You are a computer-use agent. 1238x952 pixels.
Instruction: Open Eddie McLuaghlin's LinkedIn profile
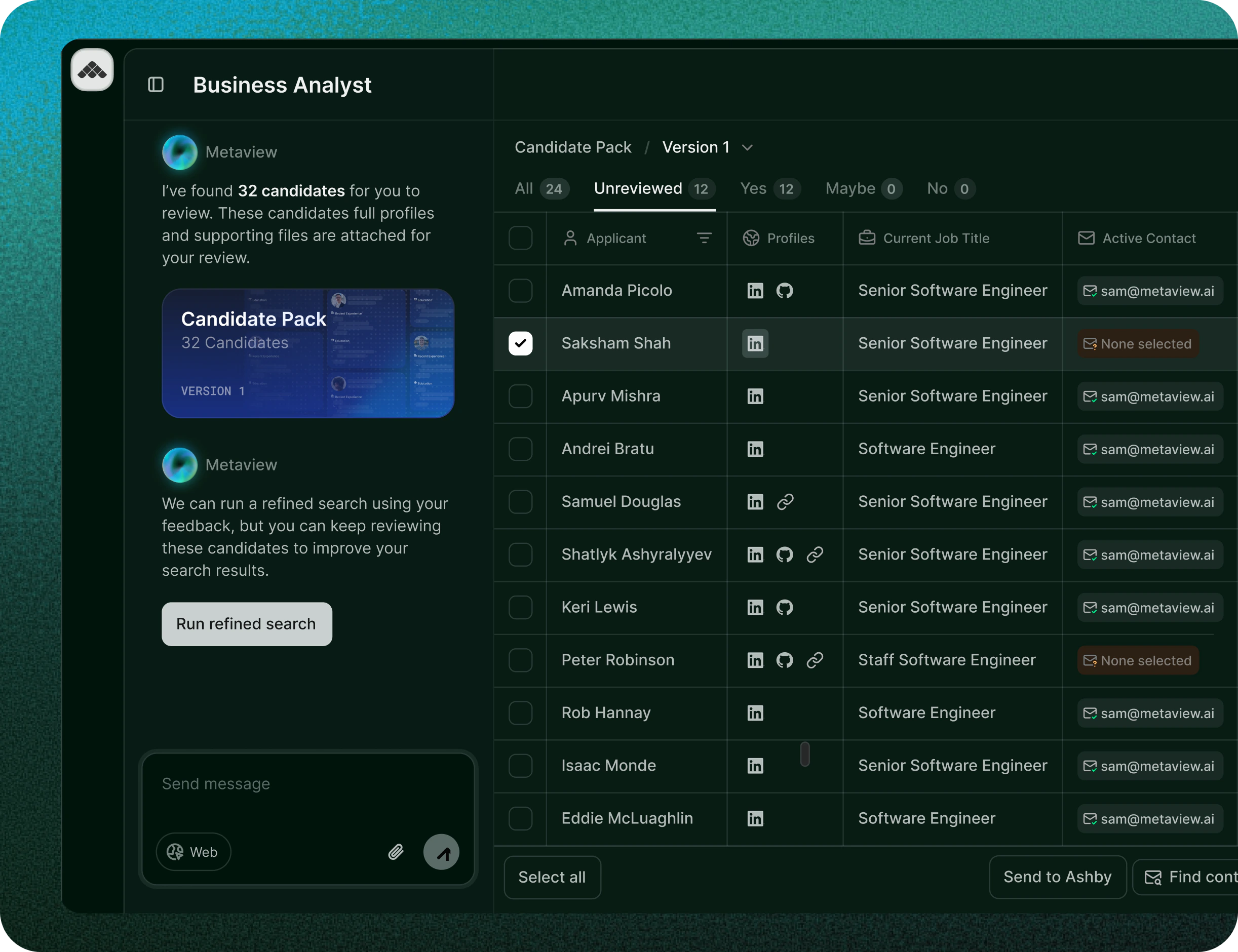point(755,818)
